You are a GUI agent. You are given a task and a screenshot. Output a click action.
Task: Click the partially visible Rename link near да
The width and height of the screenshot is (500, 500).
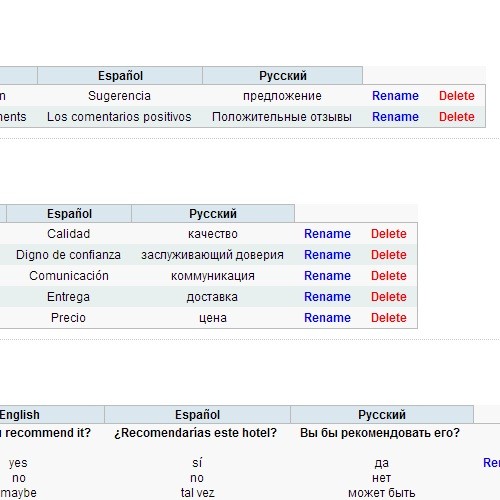click(491, 462)
